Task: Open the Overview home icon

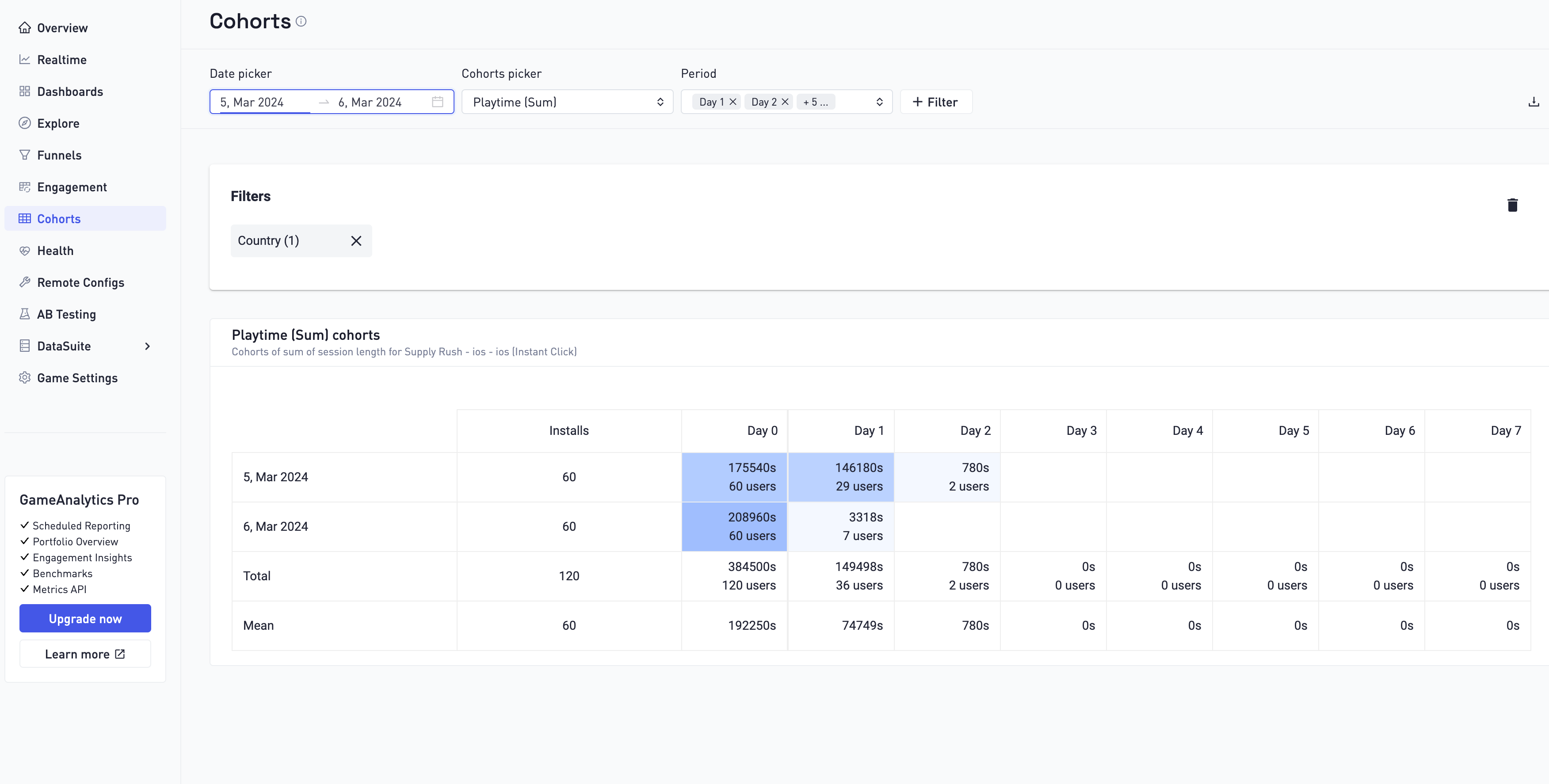Action: [25, 28]
